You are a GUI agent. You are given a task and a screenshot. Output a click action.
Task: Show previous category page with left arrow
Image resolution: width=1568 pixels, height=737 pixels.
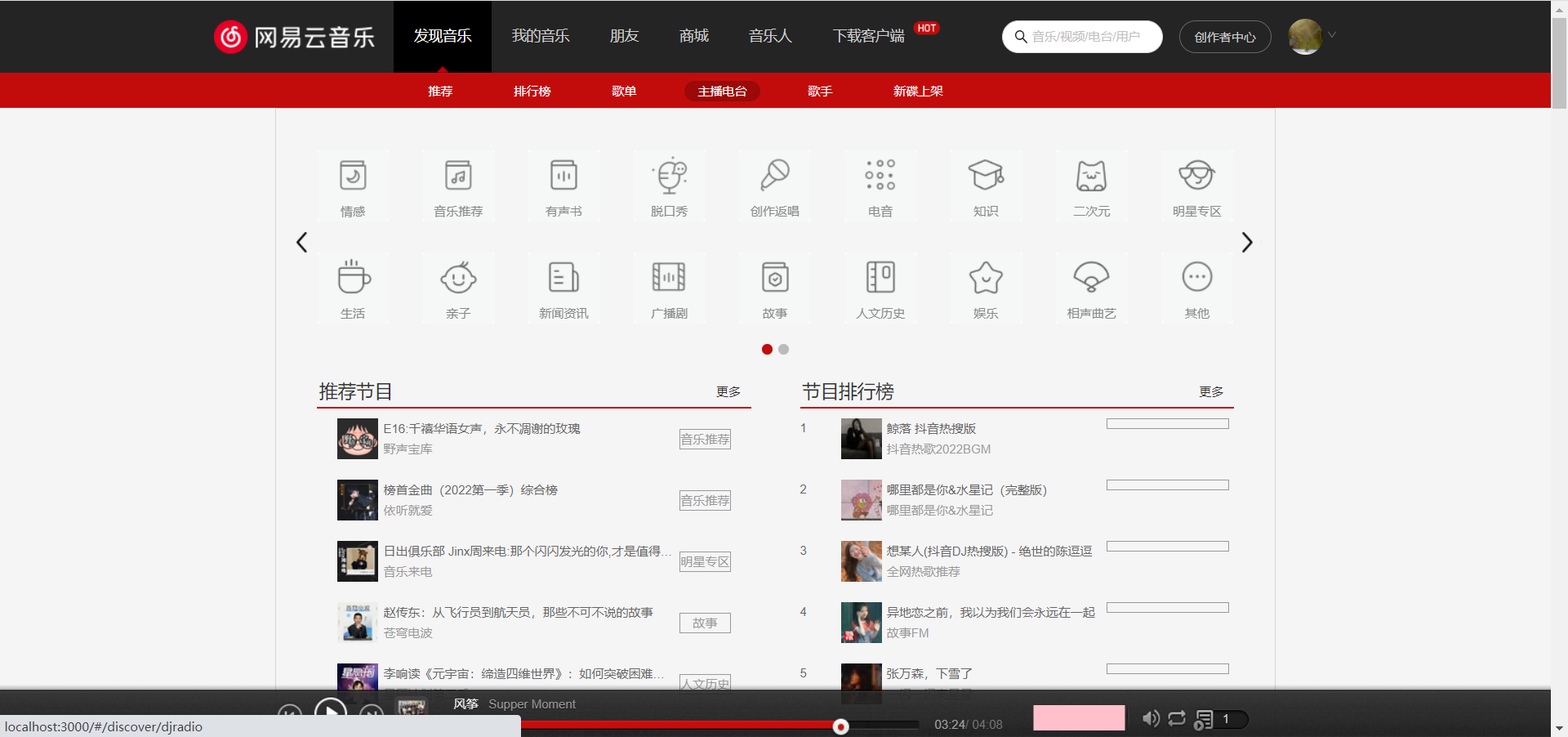tap(302, 242)
